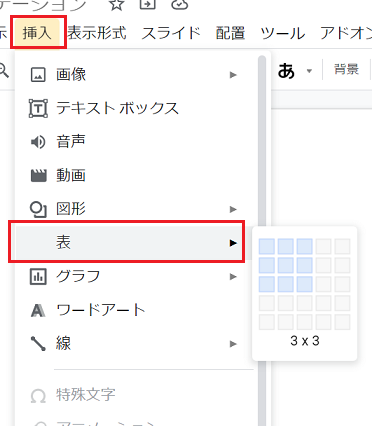Screen dimensions: 372x426
Task: Expand the グラフ submenu arrow
Action: tap(233, 277)
